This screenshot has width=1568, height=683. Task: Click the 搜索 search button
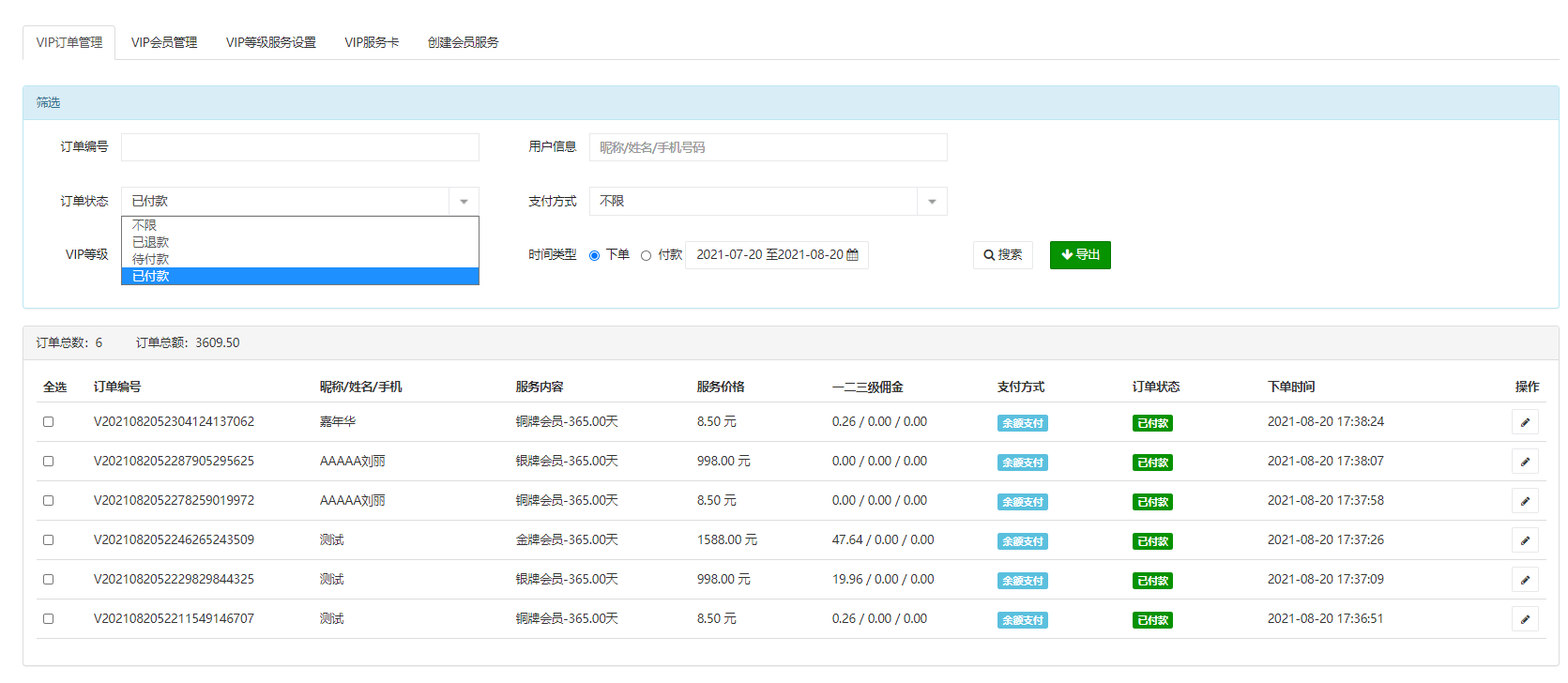[x=1003, y=255]
